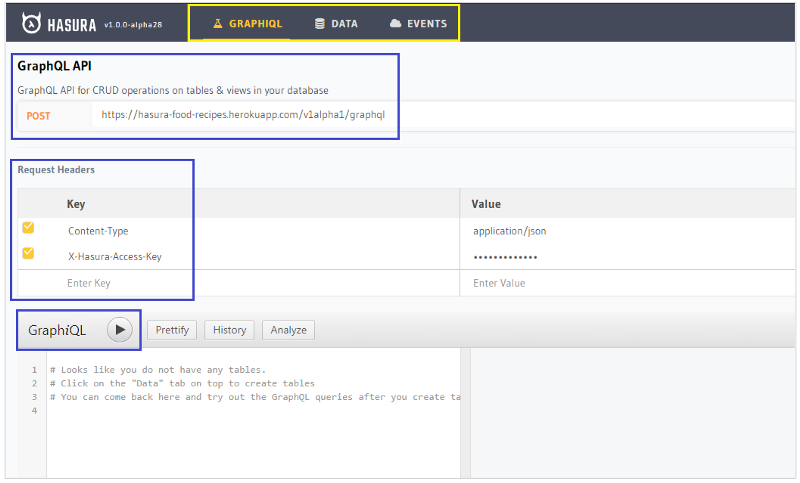
Task: Click the Hasura logo icon
Action: (x=31, y=23)
